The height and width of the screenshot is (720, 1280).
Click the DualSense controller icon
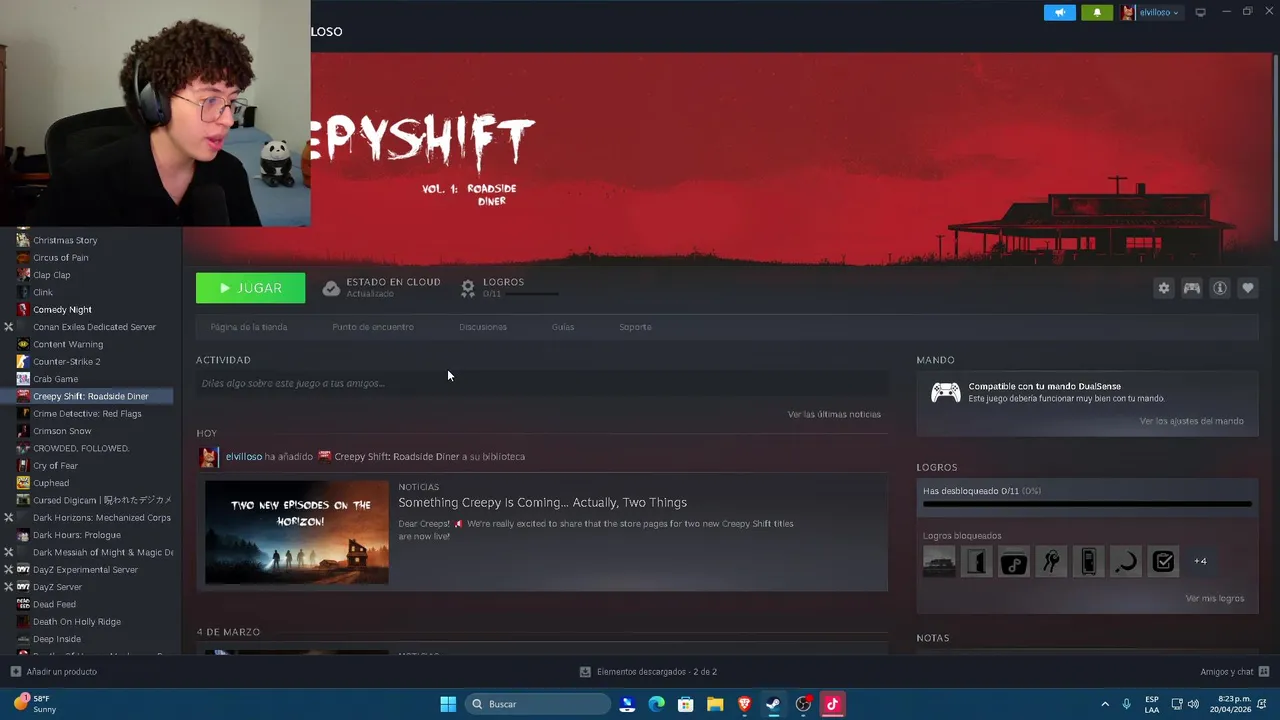point(945,392)
